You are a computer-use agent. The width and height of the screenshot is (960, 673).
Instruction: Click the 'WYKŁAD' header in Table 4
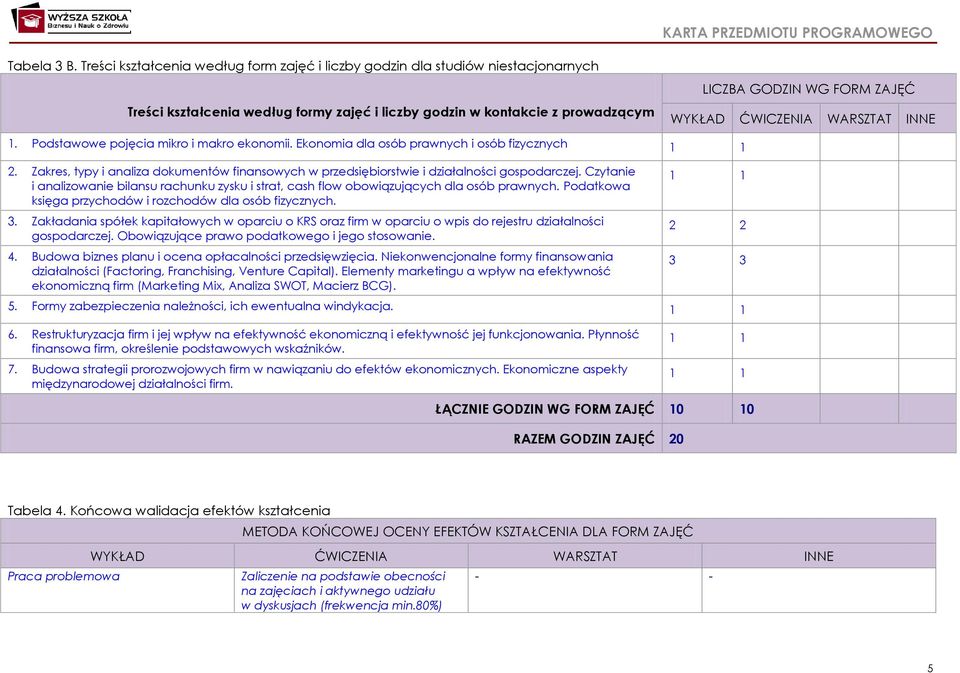[118, 557]
